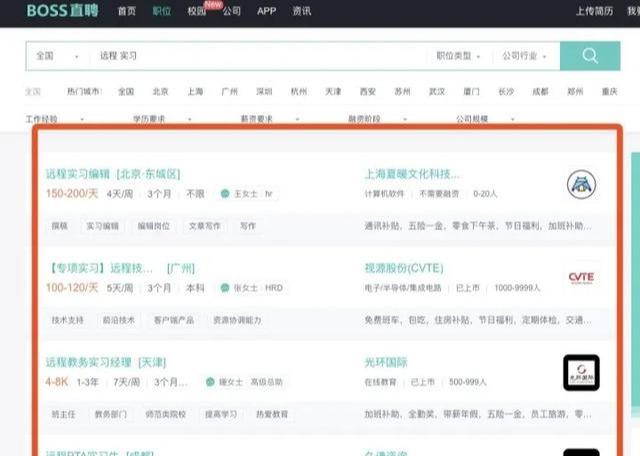
Task: Open the CVTE company logo
Action: pos(581,279)
